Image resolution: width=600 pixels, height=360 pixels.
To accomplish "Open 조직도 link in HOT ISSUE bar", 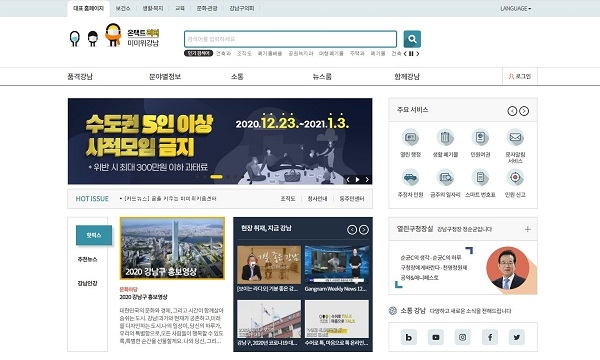I will (x=288, y=199).
